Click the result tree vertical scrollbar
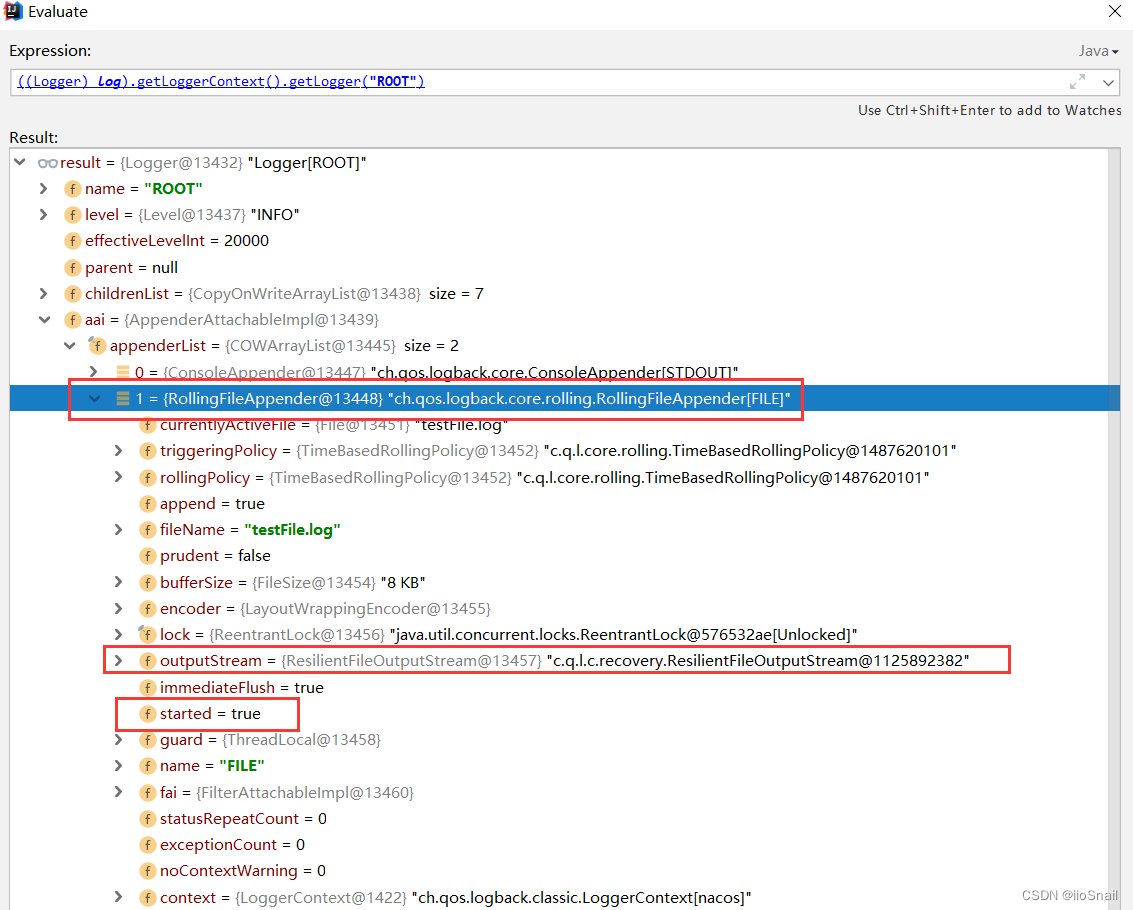The width and height of the screenshot is (1133, 910). point(1114,529)
